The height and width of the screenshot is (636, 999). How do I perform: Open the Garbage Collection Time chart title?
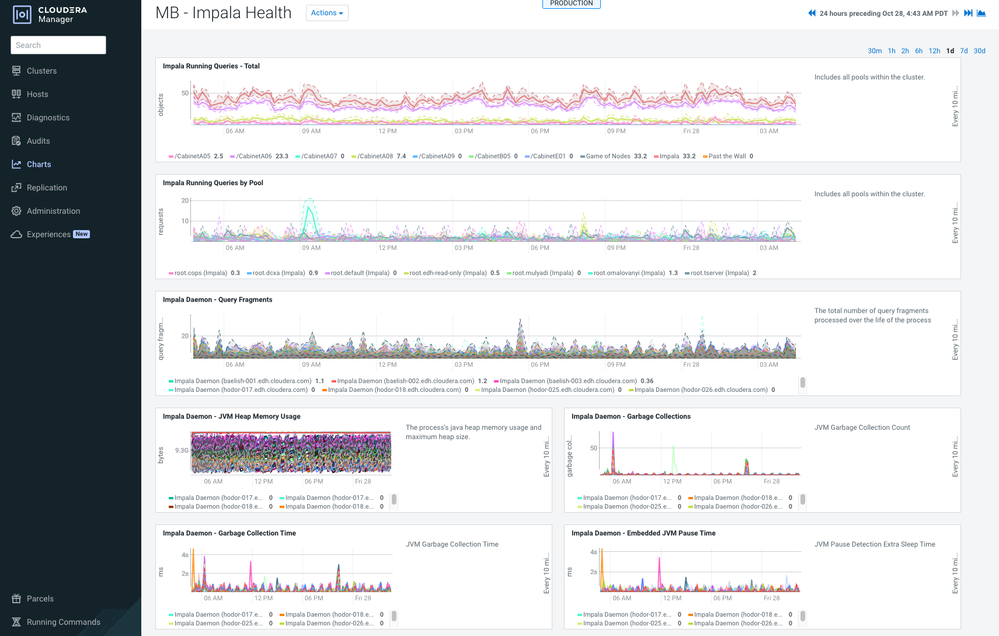tap(229, 533)
